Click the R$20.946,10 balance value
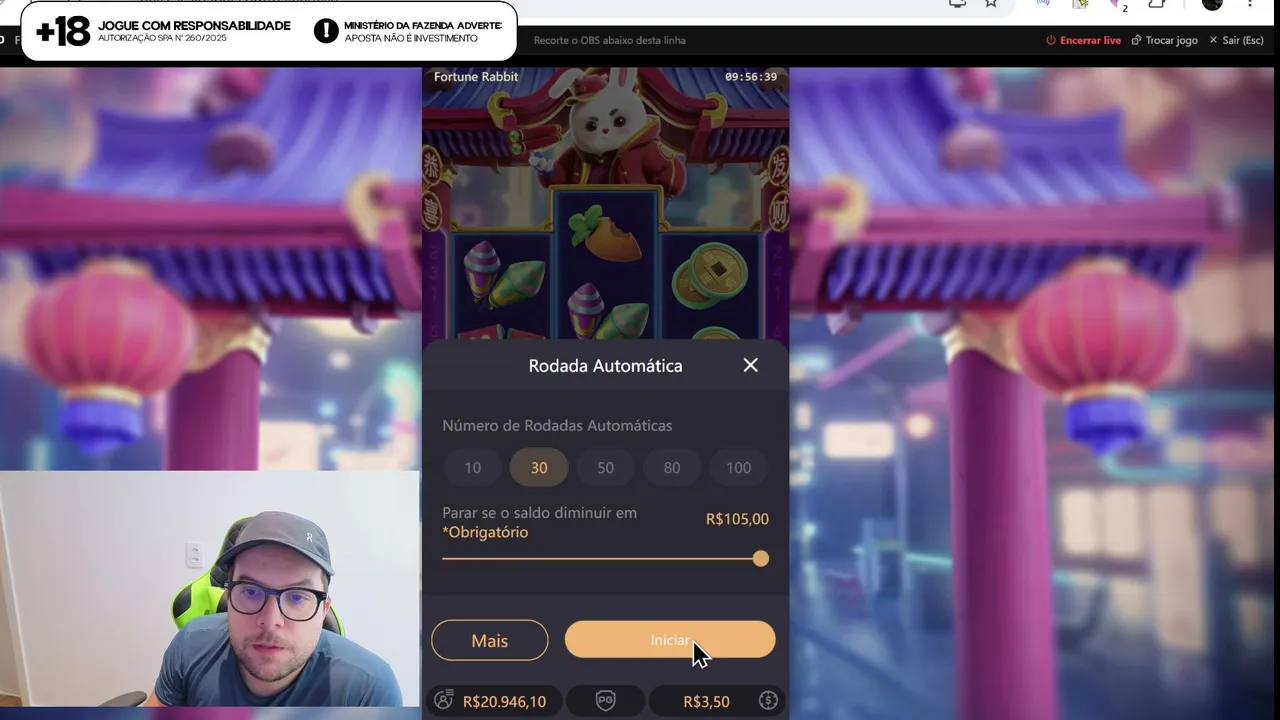1280x720 pixels. [x=504, y=702]
